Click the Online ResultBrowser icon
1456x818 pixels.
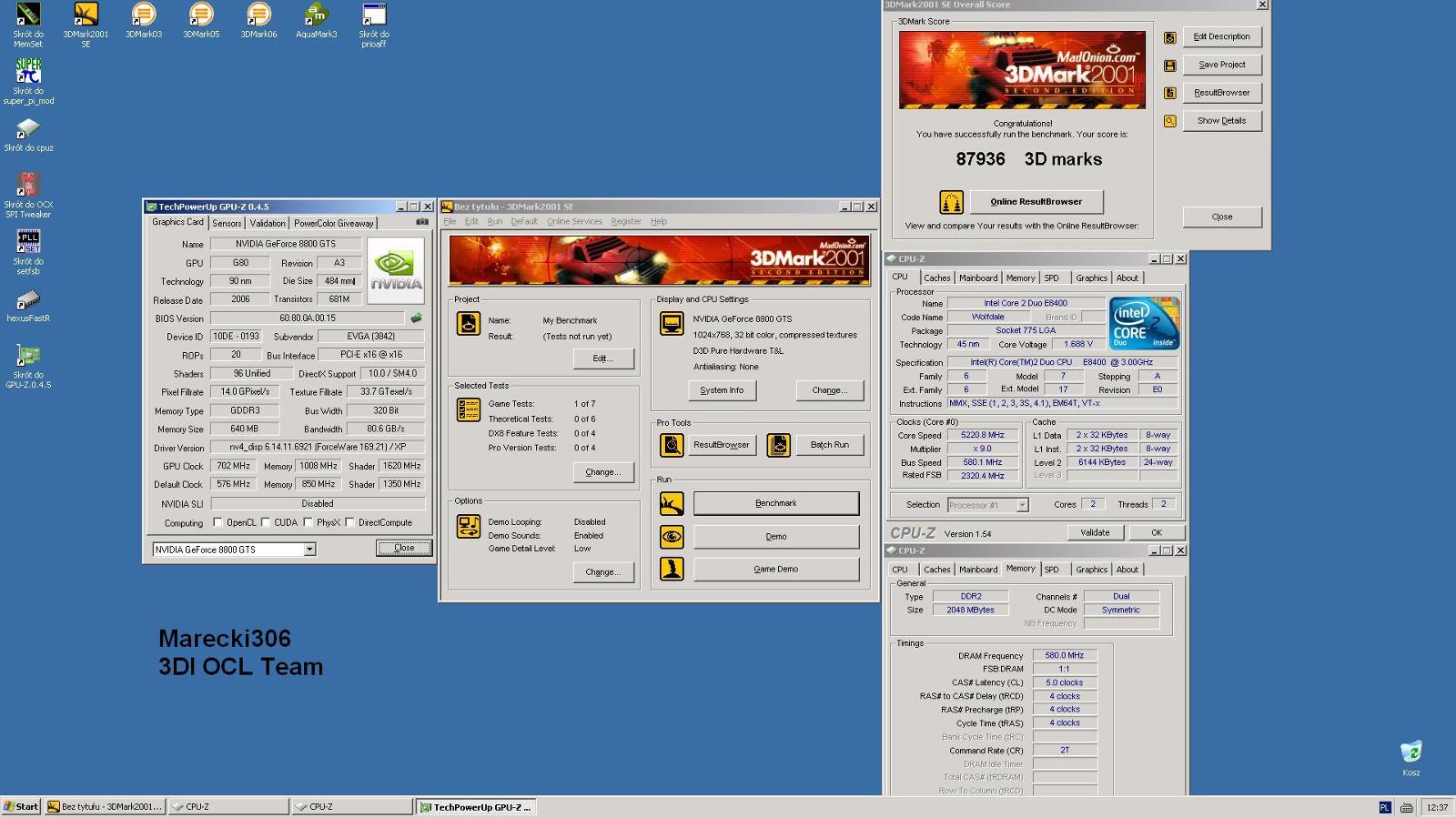pos(951,202)
